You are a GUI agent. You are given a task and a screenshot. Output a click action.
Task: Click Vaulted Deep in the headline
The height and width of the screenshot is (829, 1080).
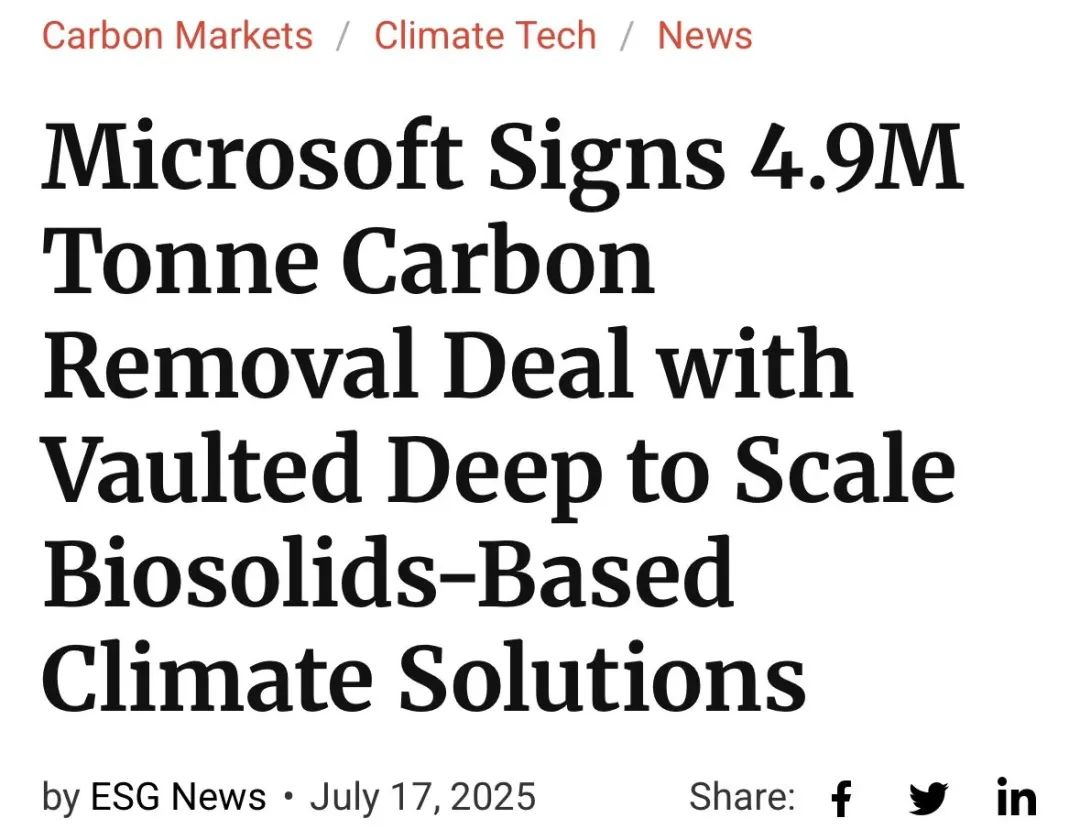pyautogui.click(x=321, y=468)
